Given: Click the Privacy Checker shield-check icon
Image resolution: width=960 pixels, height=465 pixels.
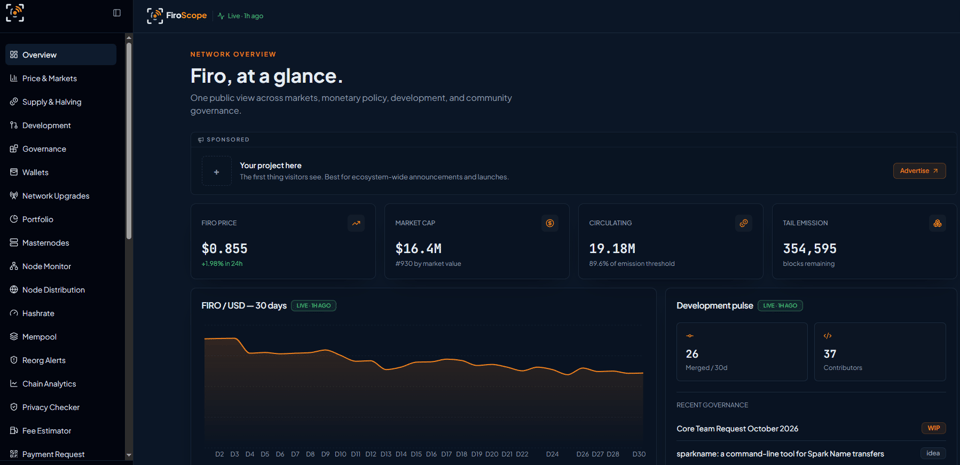Looking at the screenshot, I should pos(13,407).
